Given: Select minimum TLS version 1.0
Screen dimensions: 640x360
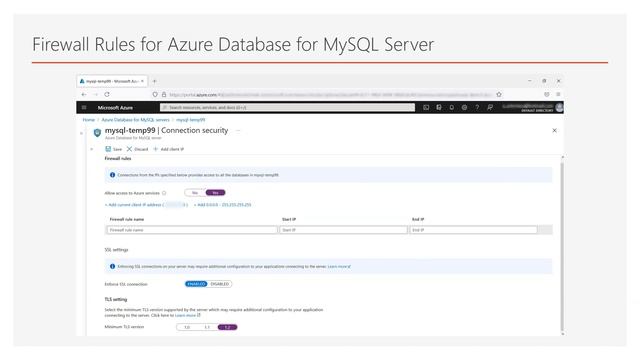Looking at the screenshot, I should pyautogui.click(x=187, y=327).
